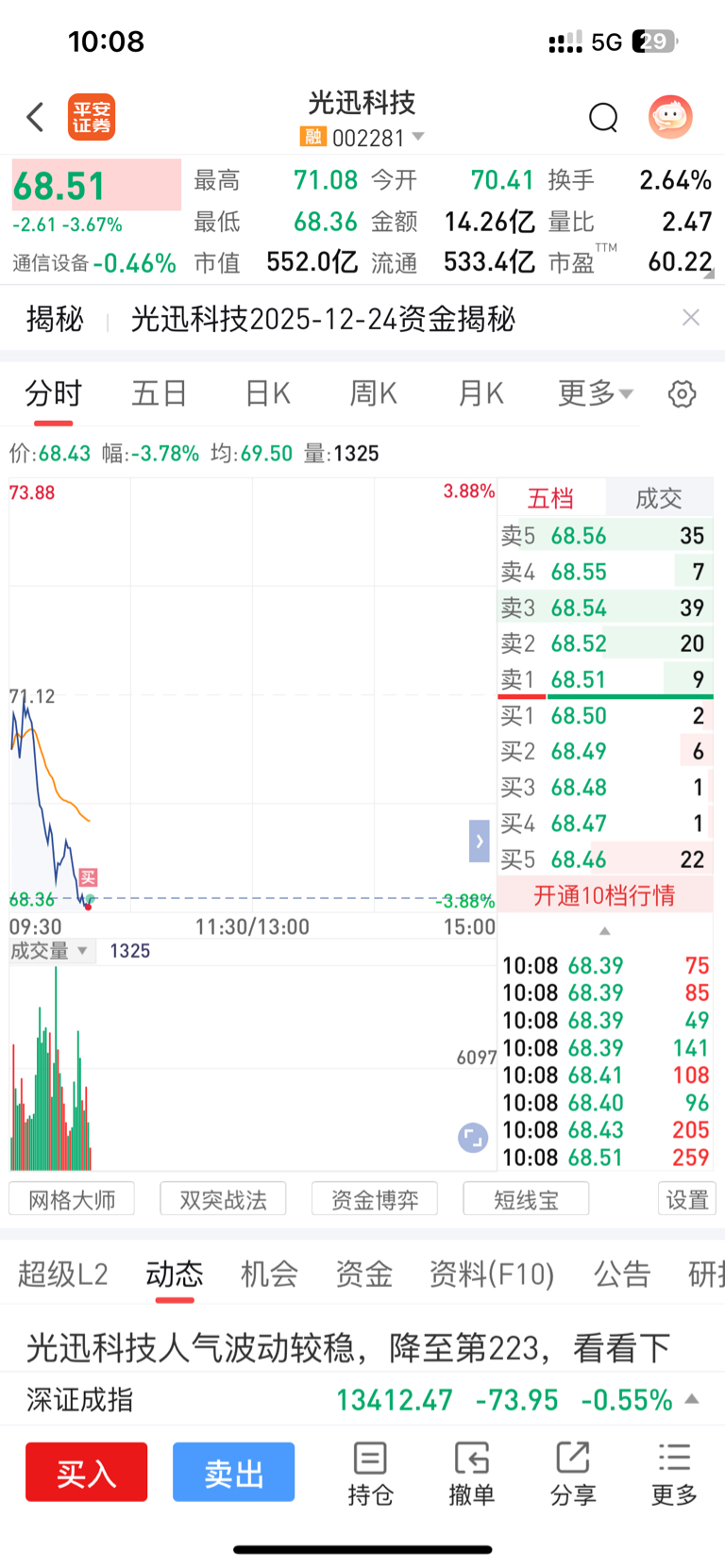Open the assistant avatar icon
Image resolution: width=725 pixels, height=1568 pixels.
click(x=671, y=117)
